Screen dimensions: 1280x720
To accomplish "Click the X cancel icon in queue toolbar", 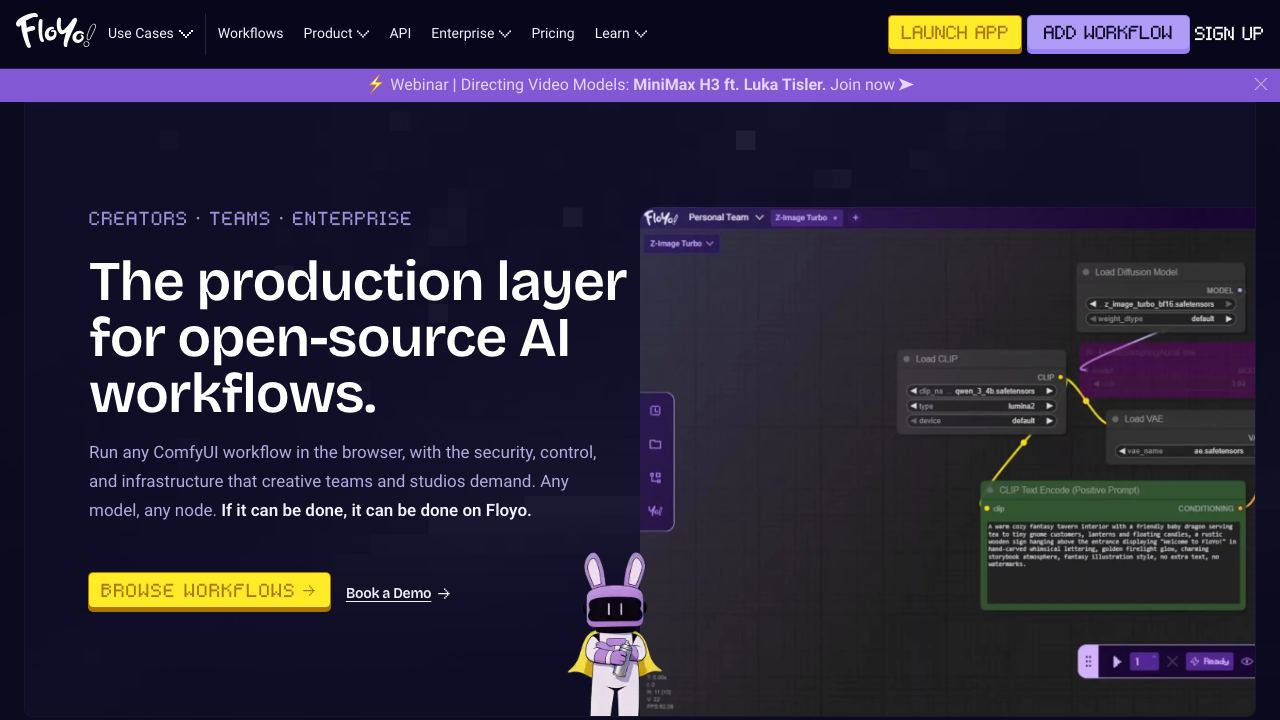I will point(1172,661).
